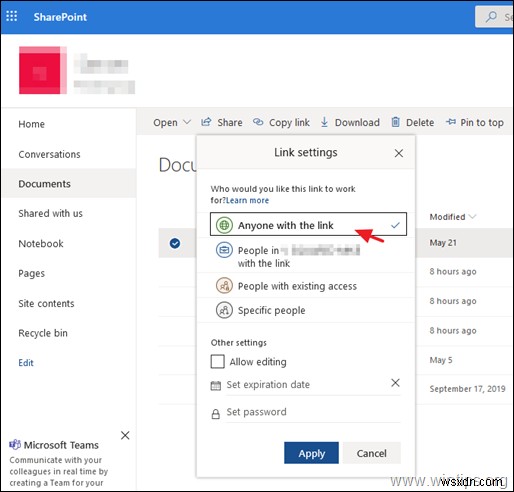514x492 pixels.
Task: Click the Download arrow icon
Action: 324,122
